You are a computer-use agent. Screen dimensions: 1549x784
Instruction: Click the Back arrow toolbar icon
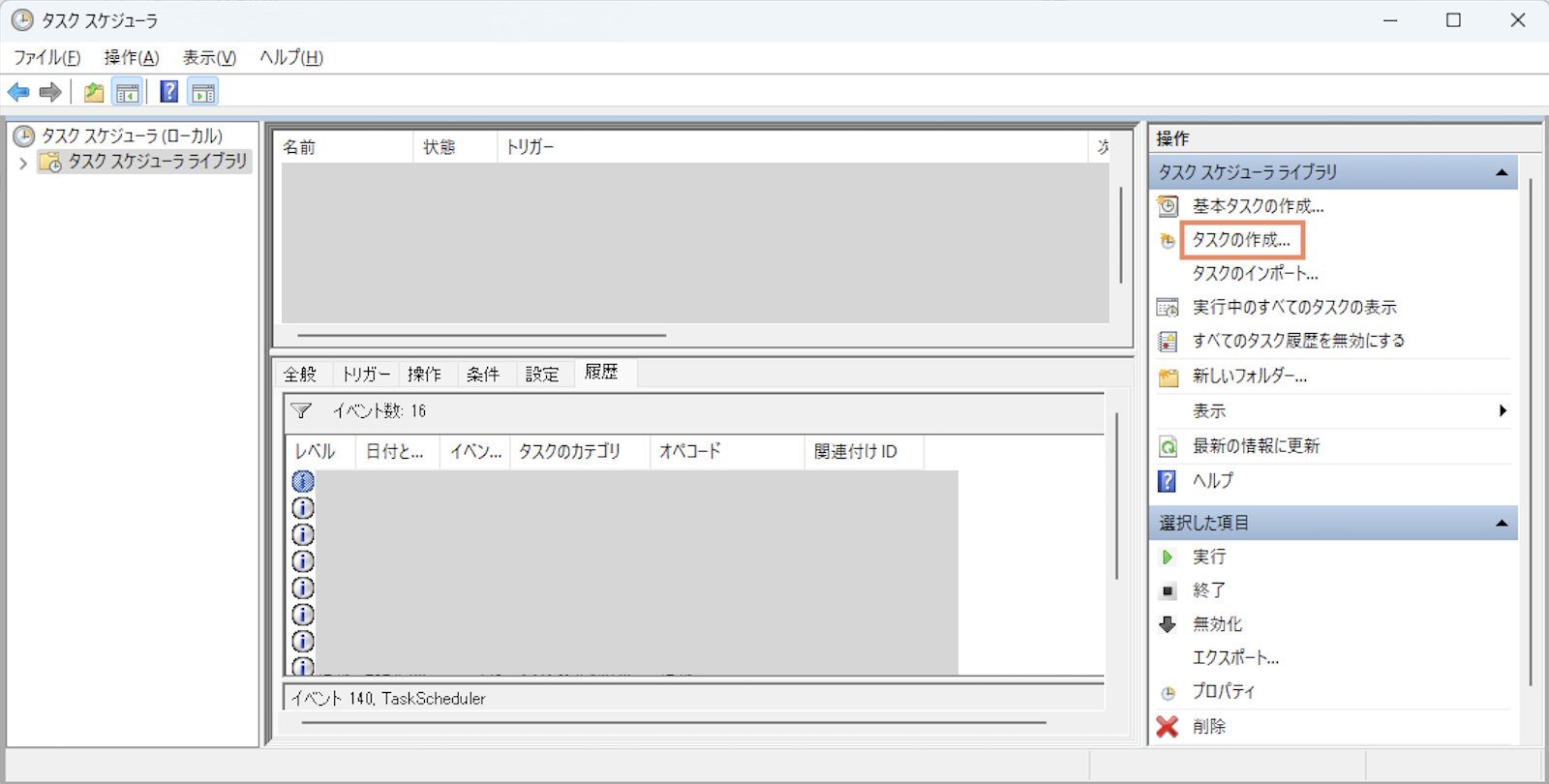coord(18,92)
